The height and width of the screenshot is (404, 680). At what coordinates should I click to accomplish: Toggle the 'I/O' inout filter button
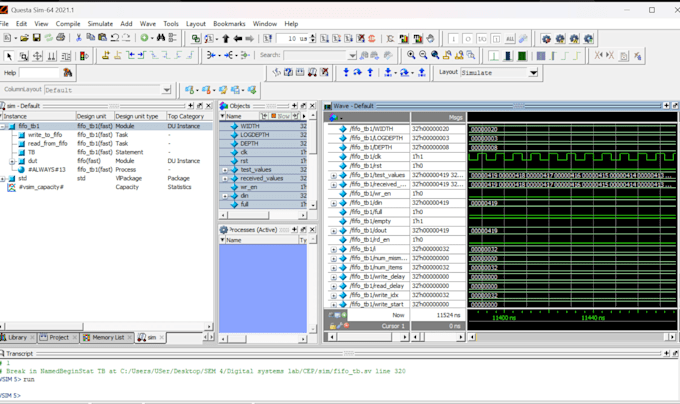(482, 39)
